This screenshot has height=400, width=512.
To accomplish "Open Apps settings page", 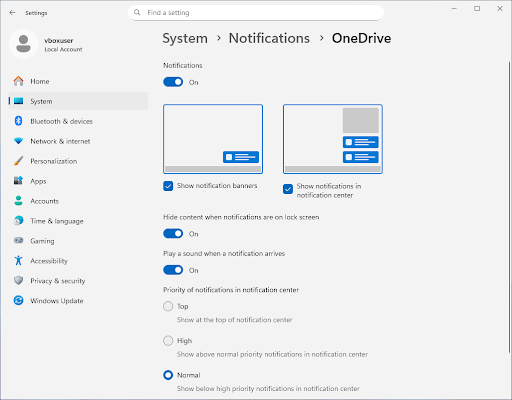I will pos(78,181).
